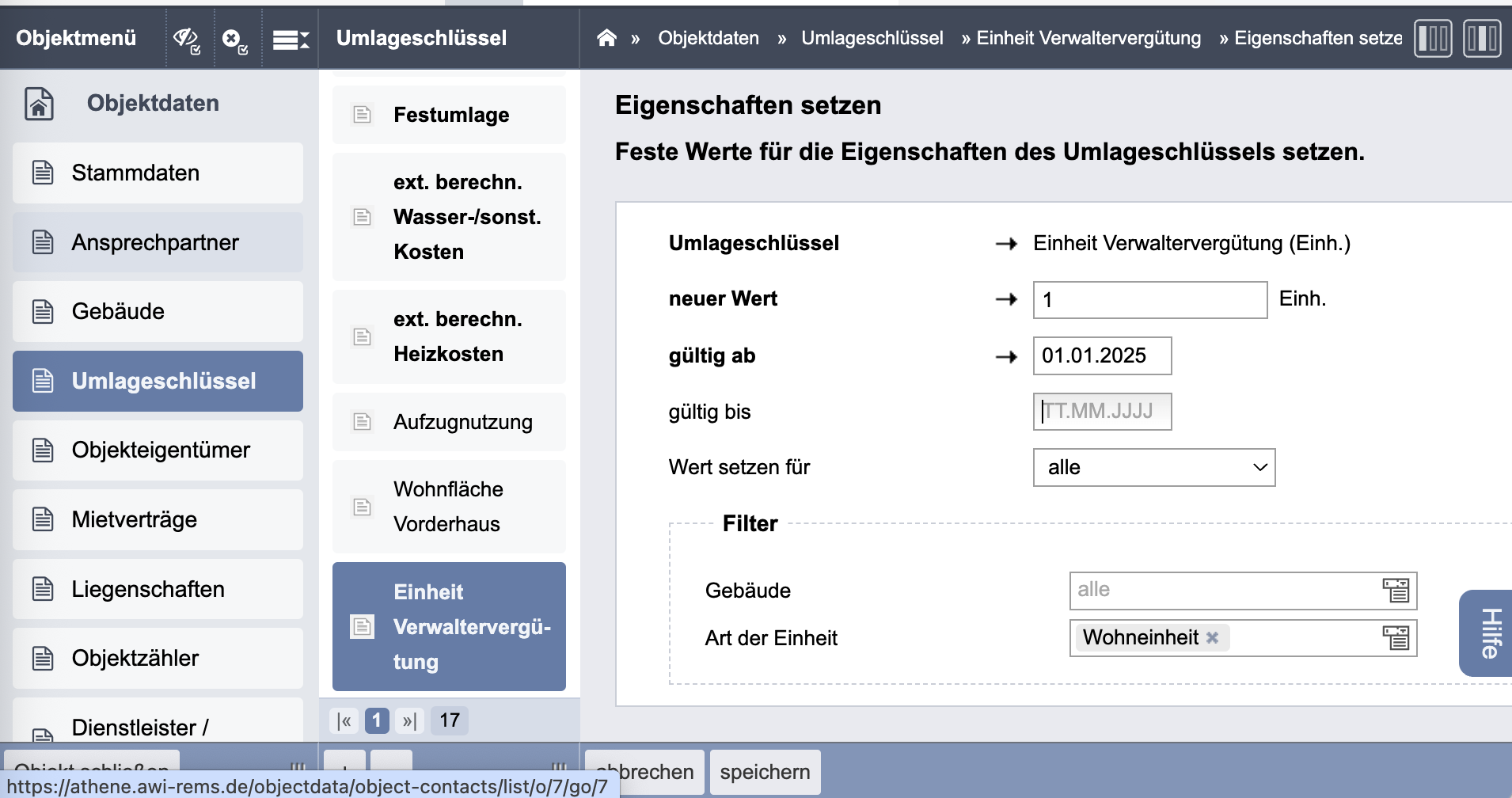Open Art der Einheit selection list icon
Image resolution: width=1512 pixels, height=798 pixels.
pyautogui.click(x=1396, y=637)
